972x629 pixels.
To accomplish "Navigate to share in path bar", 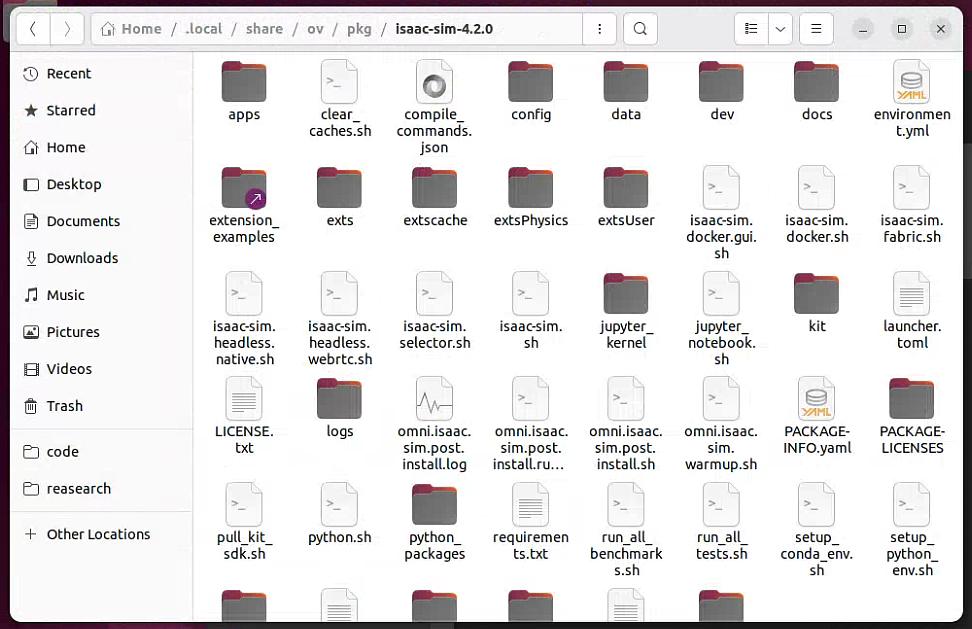I will click(x=264, y=29).
